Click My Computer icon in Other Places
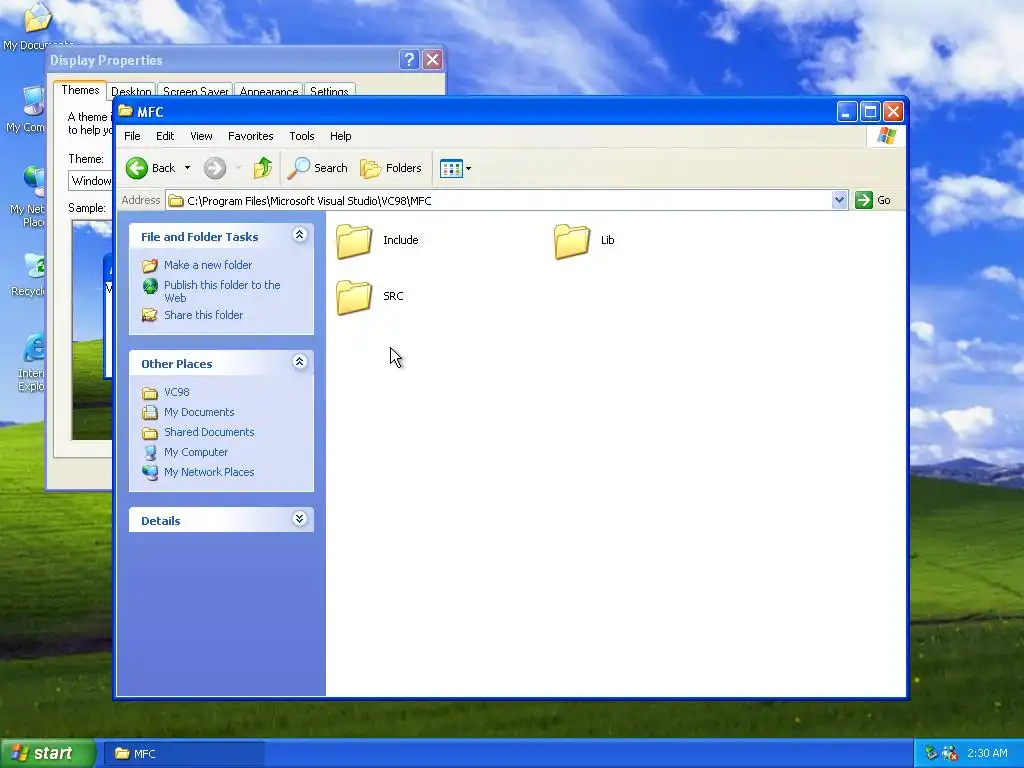1024x768 pixels. coord(150,453)
